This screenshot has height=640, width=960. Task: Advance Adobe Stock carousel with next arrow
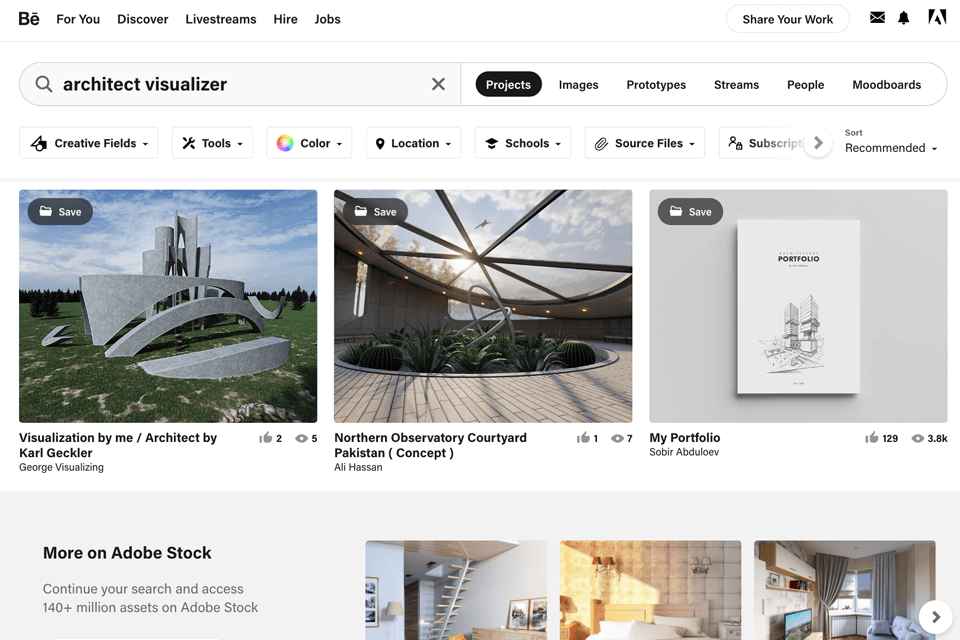pos(936,617)
